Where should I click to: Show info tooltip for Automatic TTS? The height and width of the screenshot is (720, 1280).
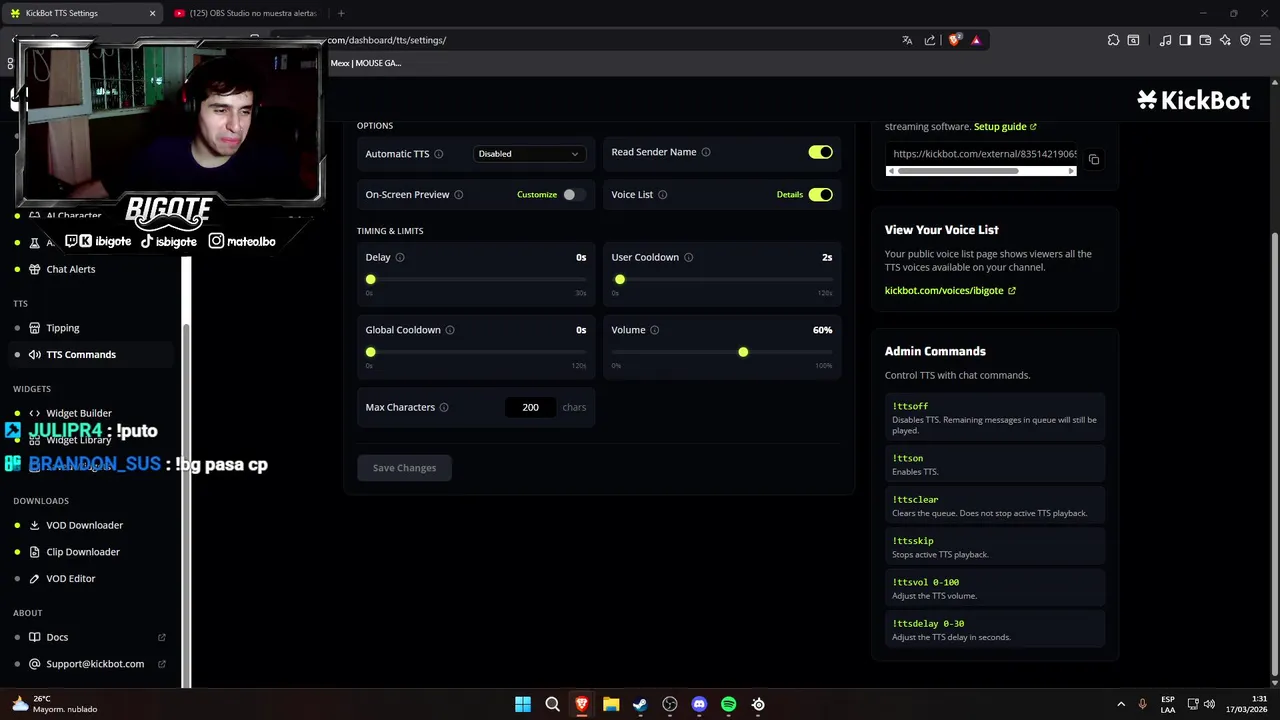(x=438, y=154)
